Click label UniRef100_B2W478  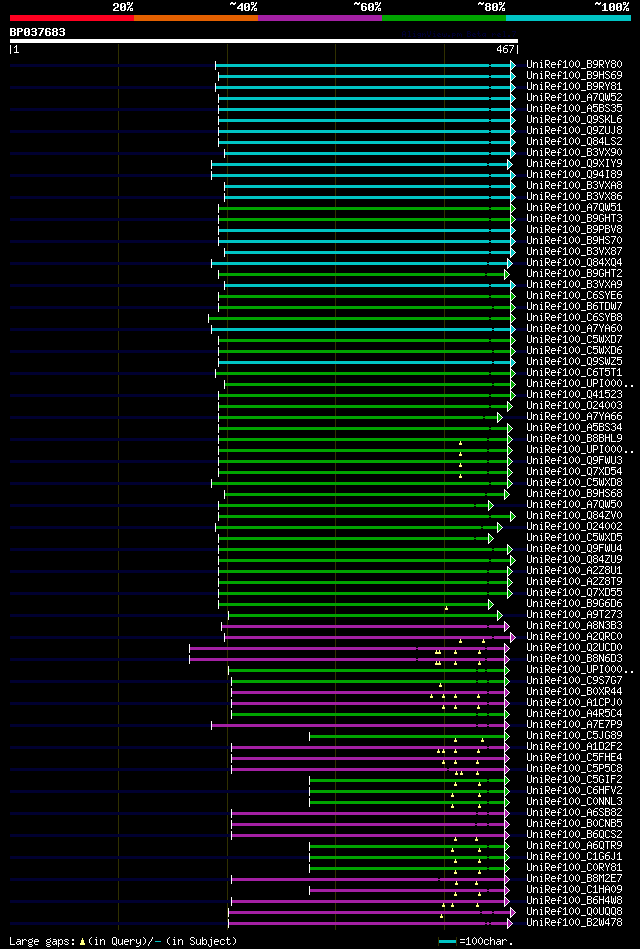click(574, 922)
